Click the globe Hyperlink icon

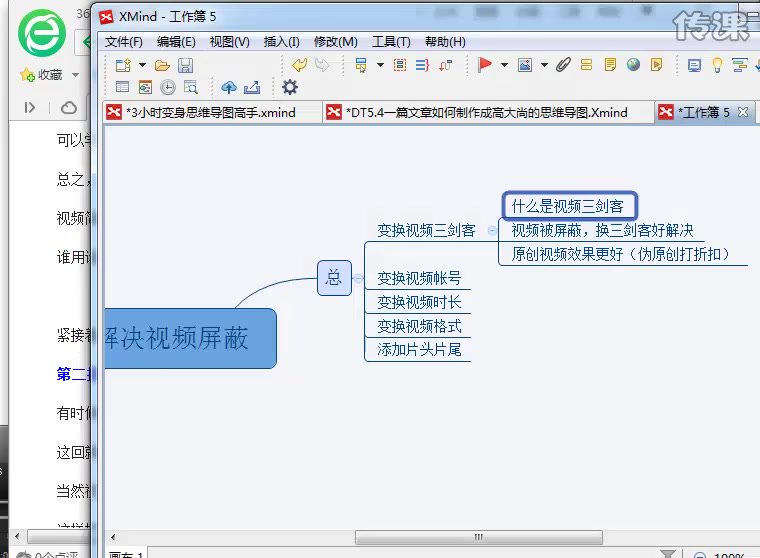coord(633,66)
